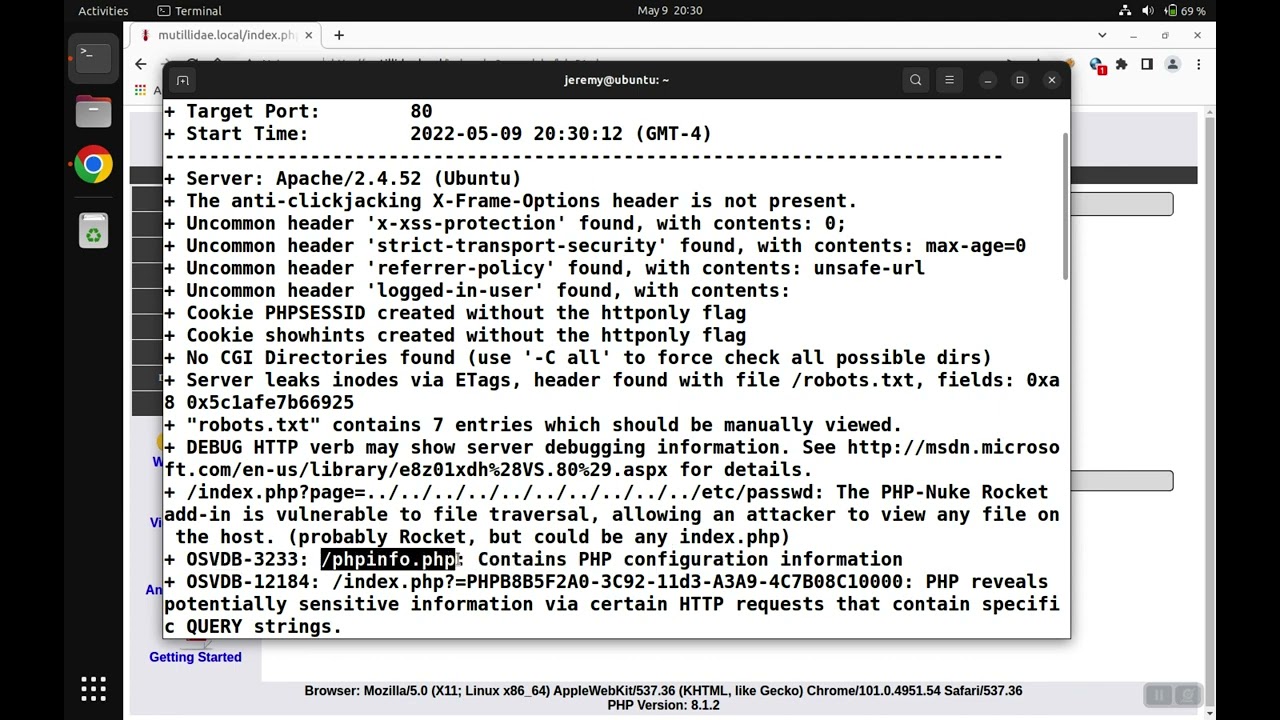Click the anti-clickjacking X-Frame-Options line
This screenshot has height=720, width=1280.
[x=511, y=200]
